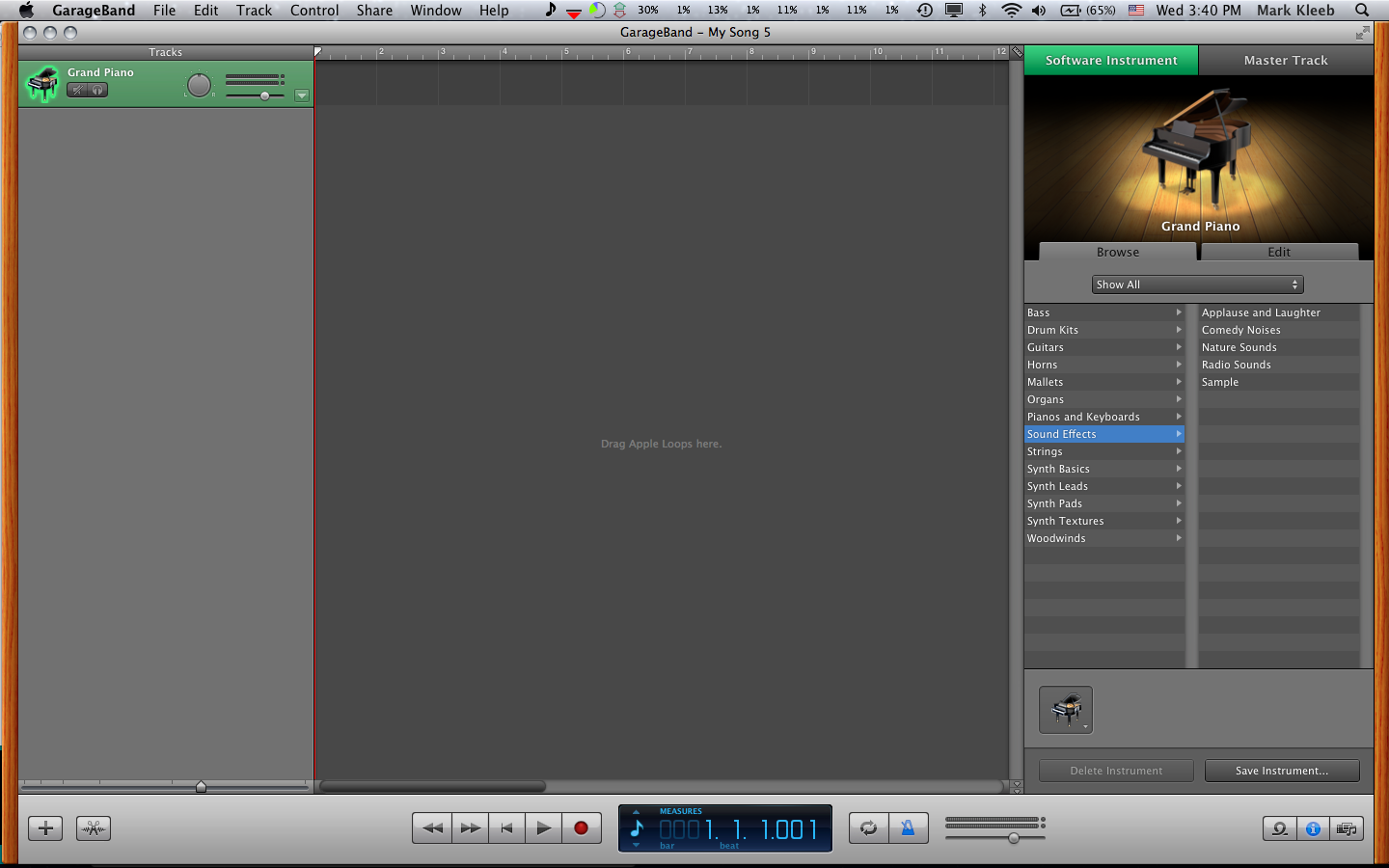The height and width of the screenshot is (868, 1389).
Task: Switch to the Software Instrument tab
Action: point(1111,60)
